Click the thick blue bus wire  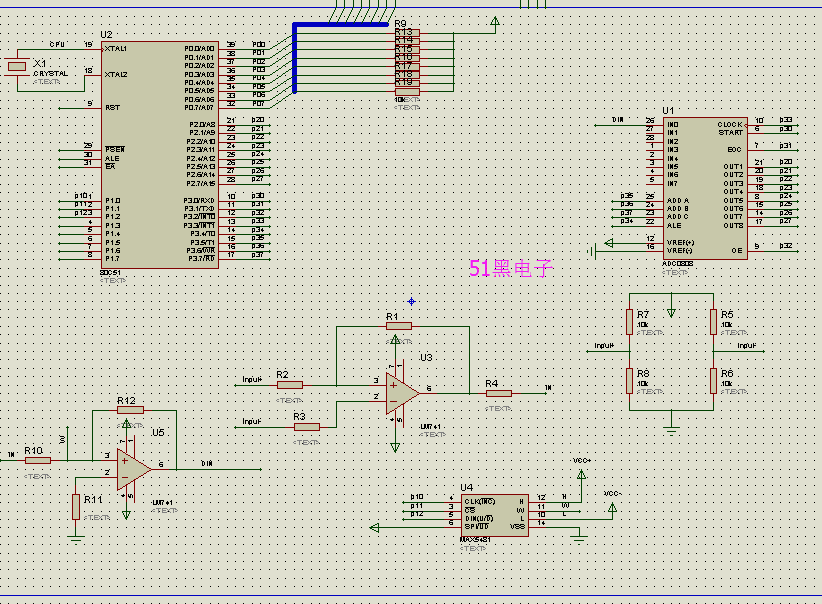click(x=295, y=60)
